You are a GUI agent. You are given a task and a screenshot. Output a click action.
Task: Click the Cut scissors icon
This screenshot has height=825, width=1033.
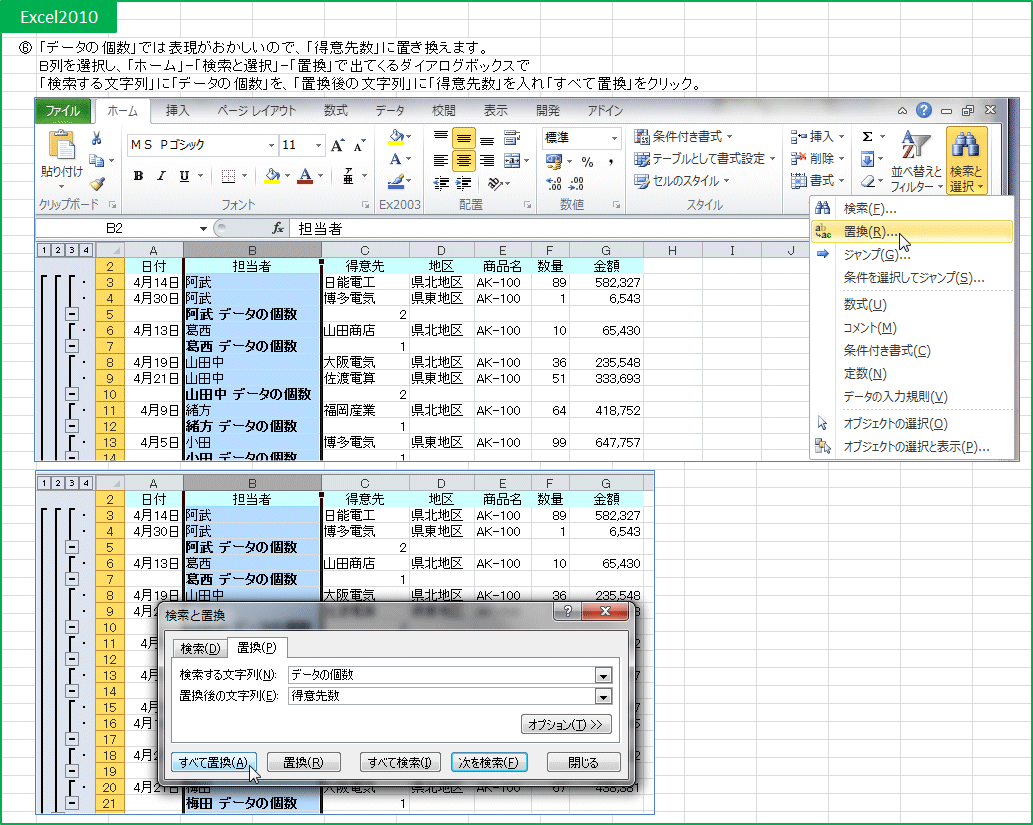97,139
